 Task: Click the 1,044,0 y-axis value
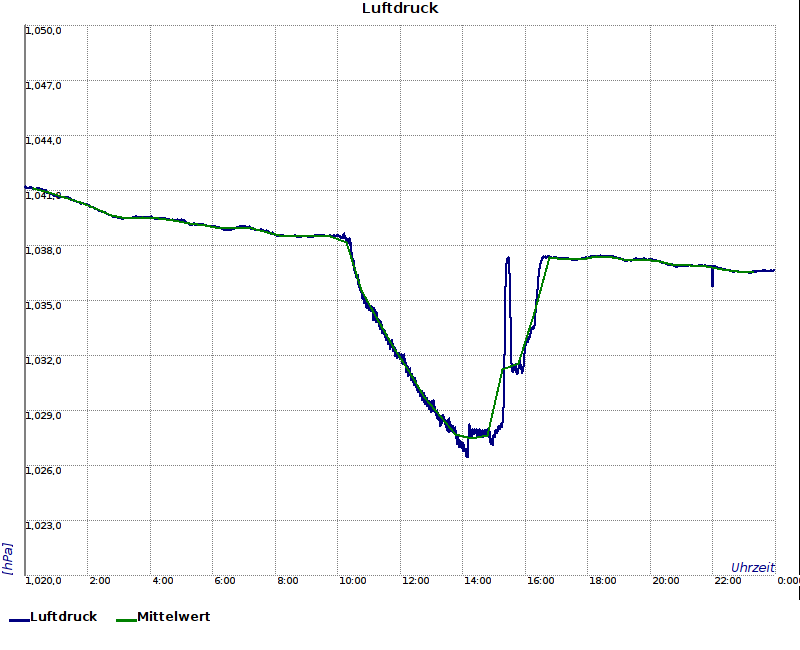(43, 141)
